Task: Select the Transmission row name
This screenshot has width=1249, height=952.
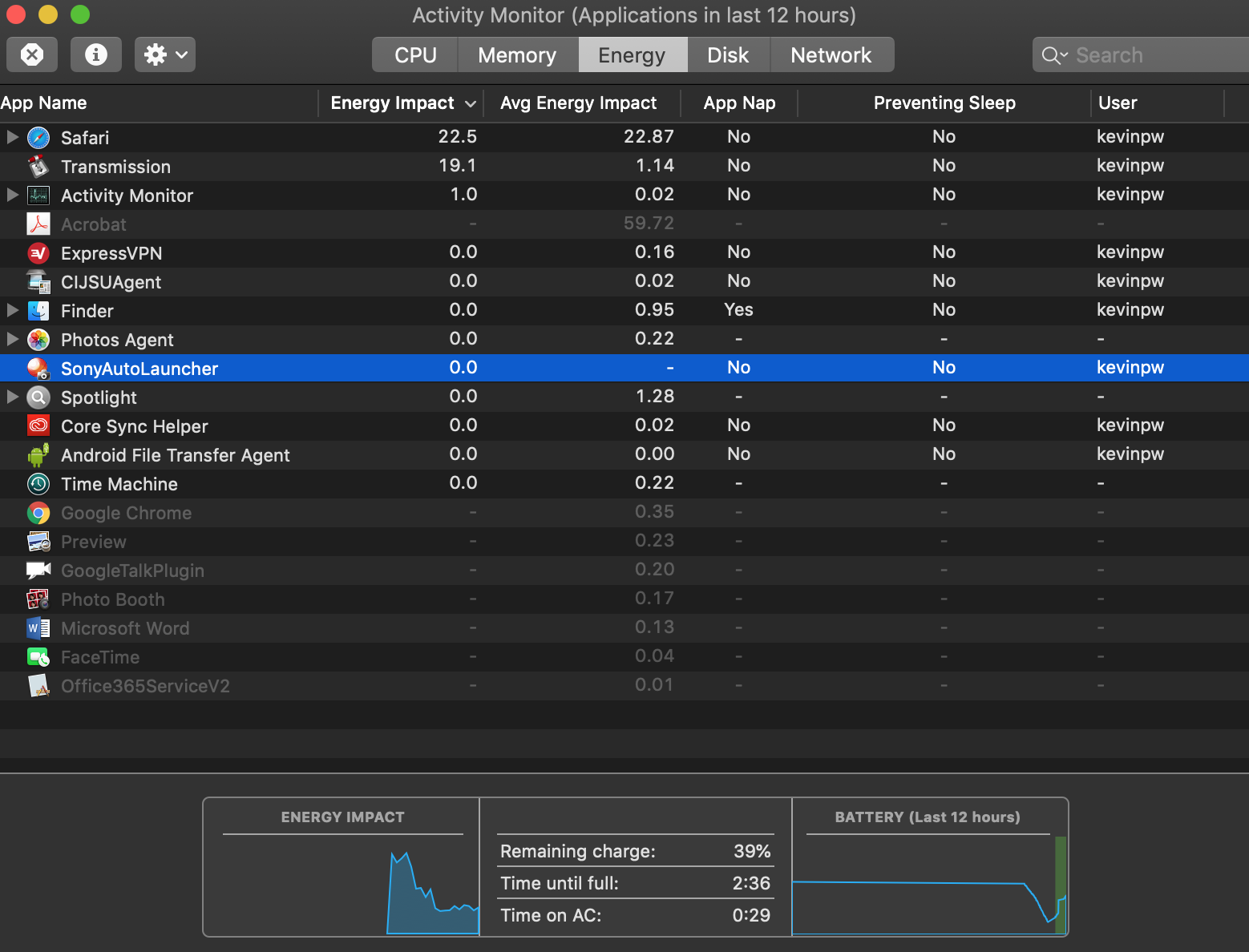Action: 116,167
